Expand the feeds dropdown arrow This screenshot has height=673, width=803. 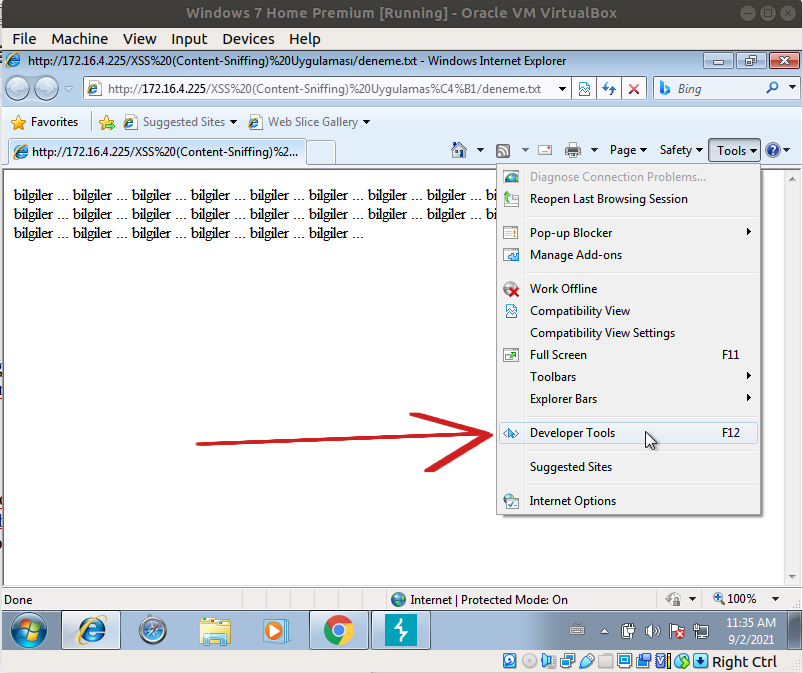[x=525, y=150]
